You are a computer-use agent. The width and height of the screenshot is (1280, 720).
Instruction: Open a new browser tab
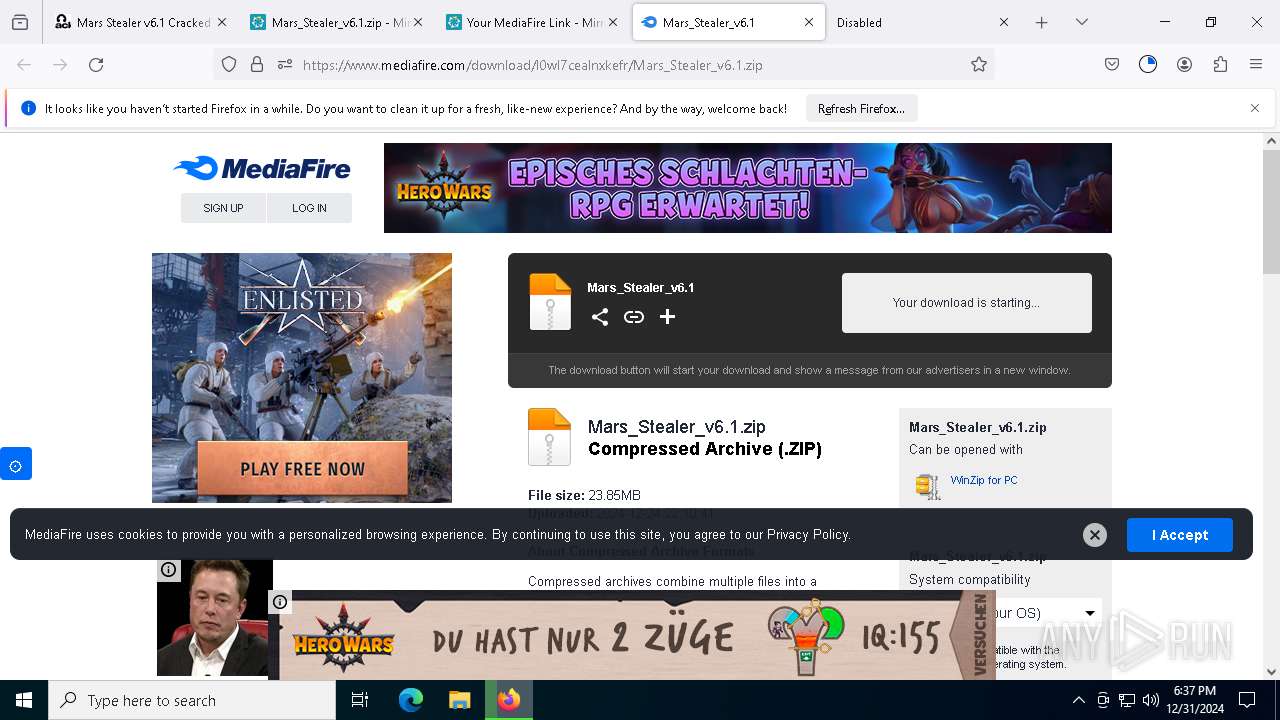1041,22
